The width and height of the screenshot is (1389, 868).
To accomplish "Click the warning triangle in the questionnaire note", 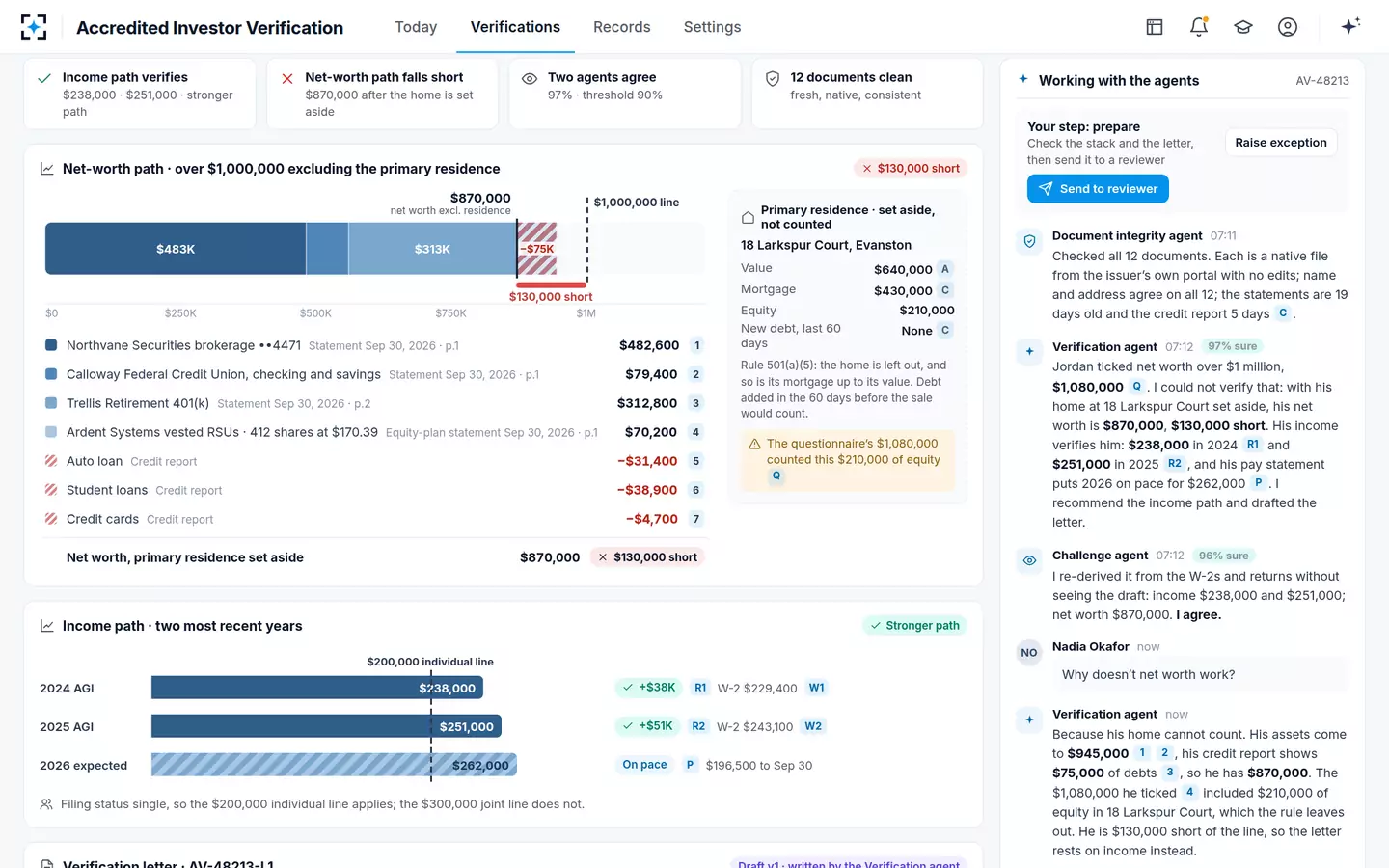I will 755,445.
